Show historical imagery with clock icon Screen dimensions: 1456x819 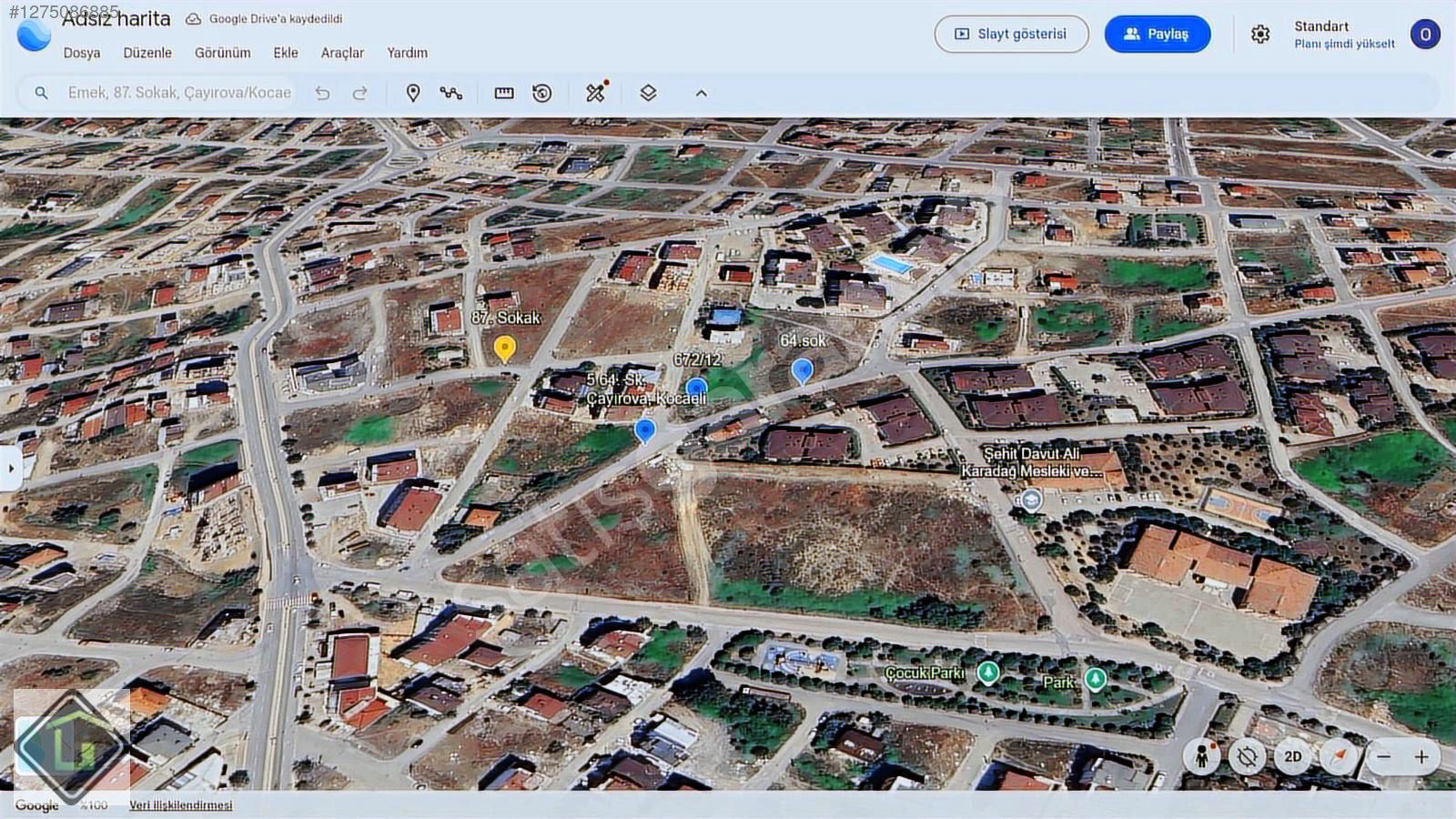pos(542,93)
